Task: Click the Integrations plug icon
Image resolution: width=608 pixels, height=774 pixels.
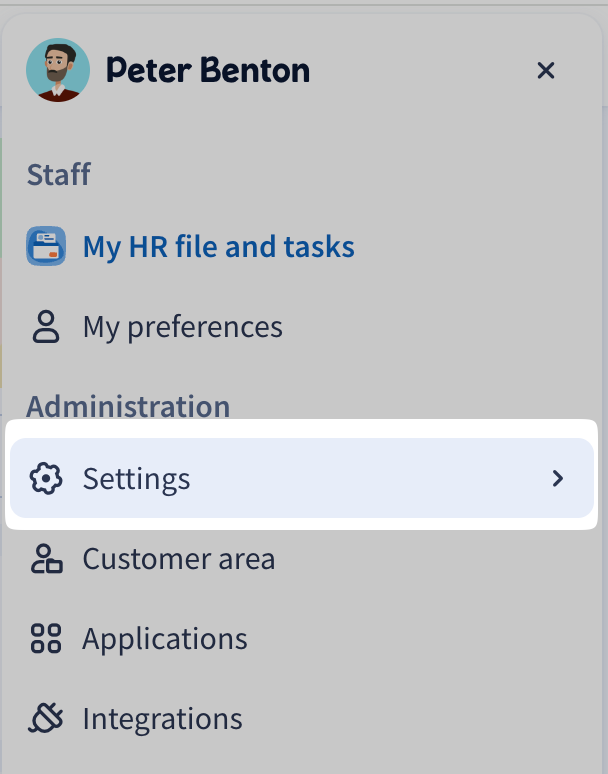Action: click(46, 719)
